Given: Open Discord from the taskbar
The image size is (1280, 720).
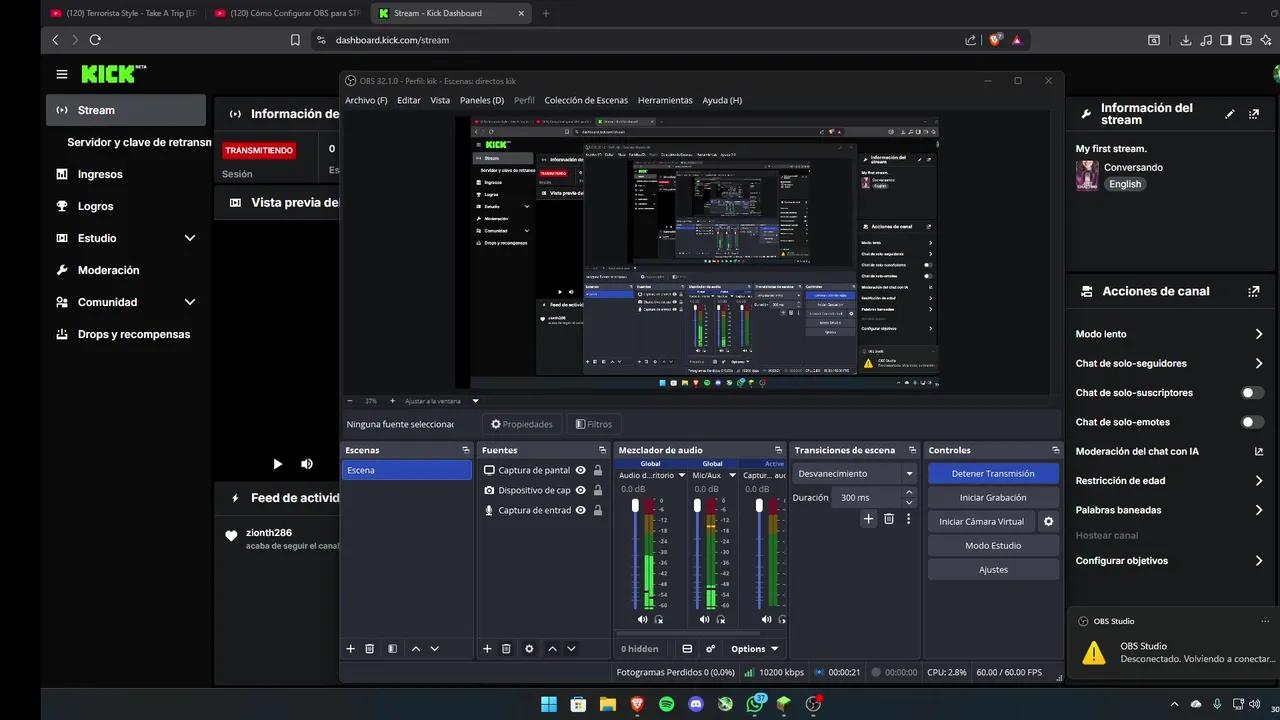Looking at the screenshot, I should (x=696, y=704).
